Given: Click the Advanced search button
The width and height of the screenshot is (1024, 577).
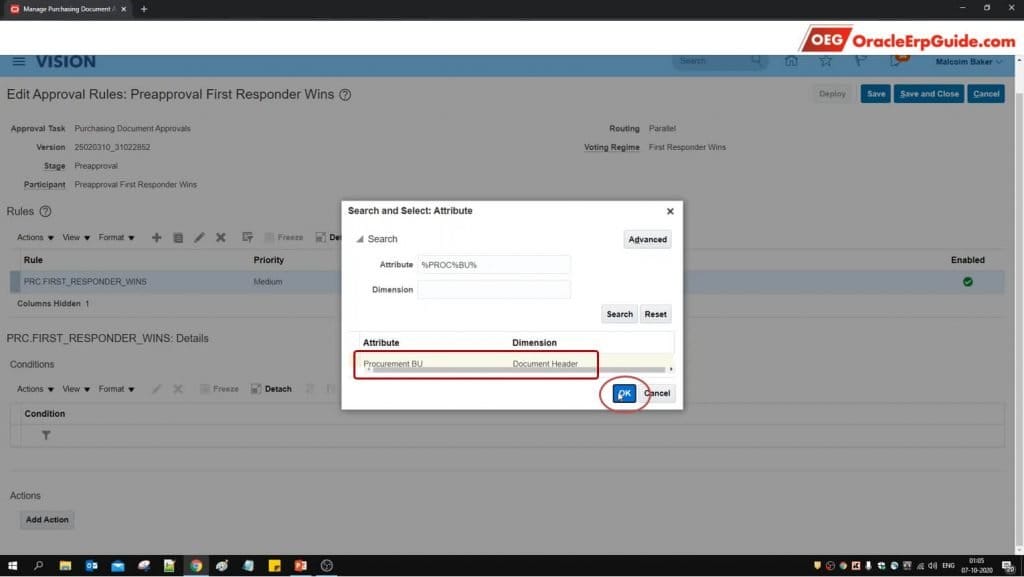Looking at the screenshot, I should 647,240.
